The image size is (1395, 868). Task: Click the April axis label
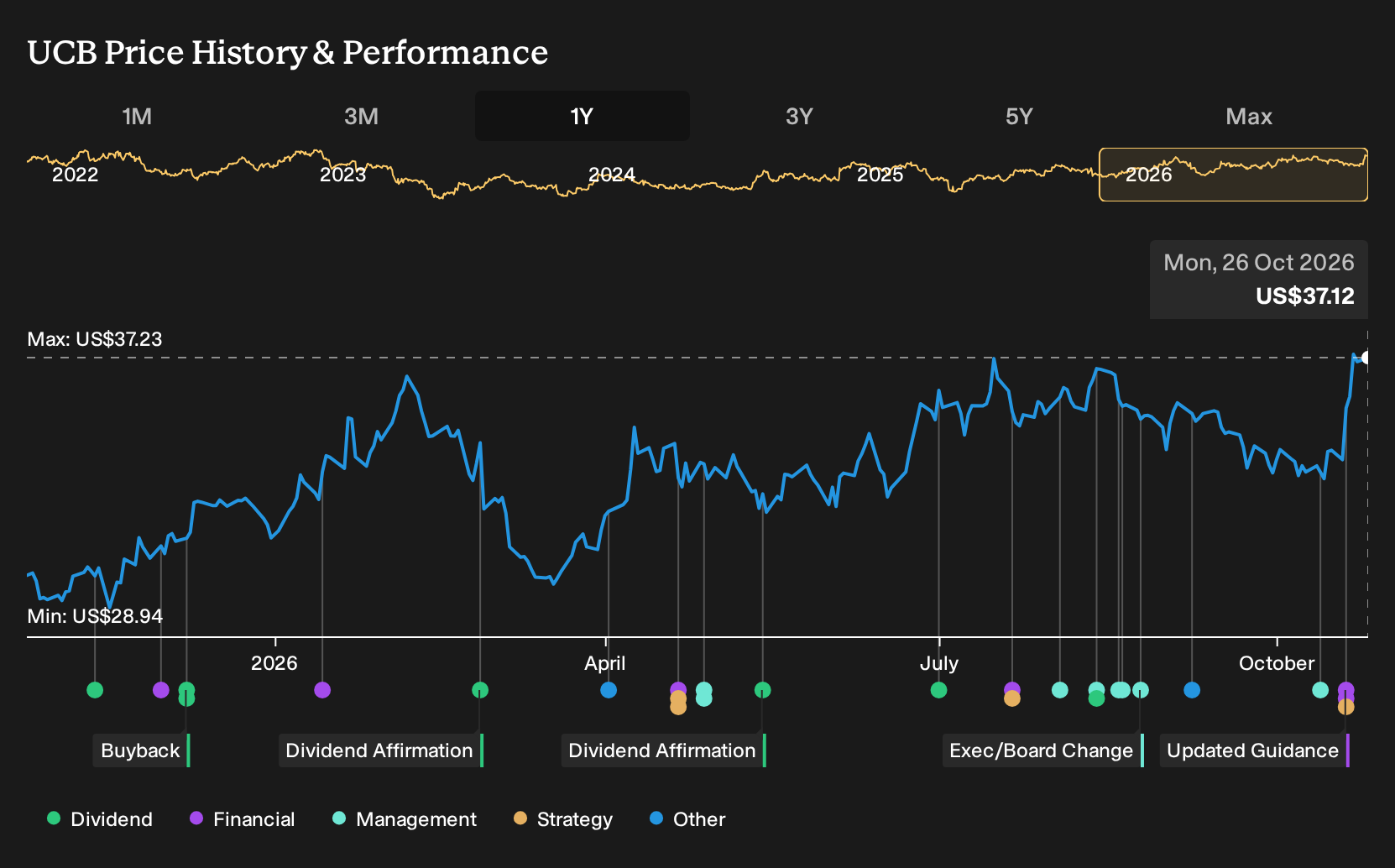605,663
